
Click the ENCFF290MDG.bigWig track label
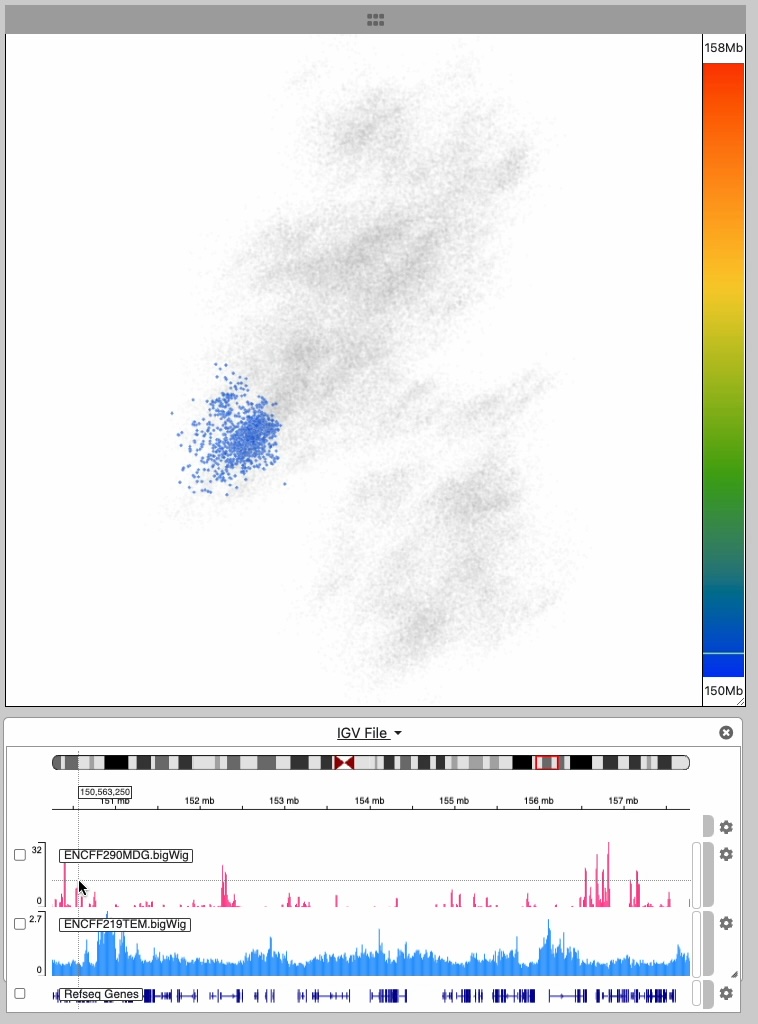[126, 855]
